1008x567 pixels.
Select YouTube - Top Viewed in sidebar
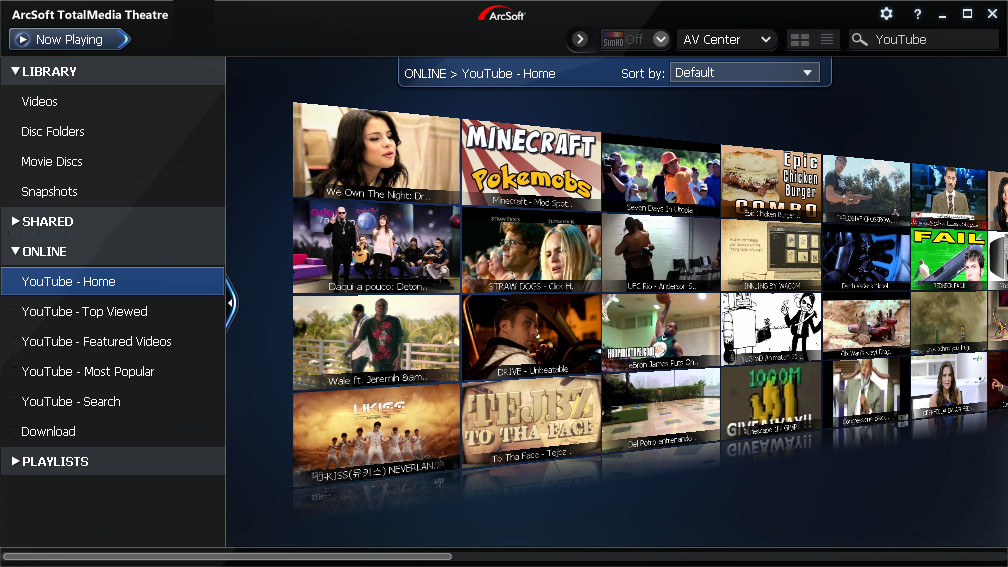coord(84,311)
